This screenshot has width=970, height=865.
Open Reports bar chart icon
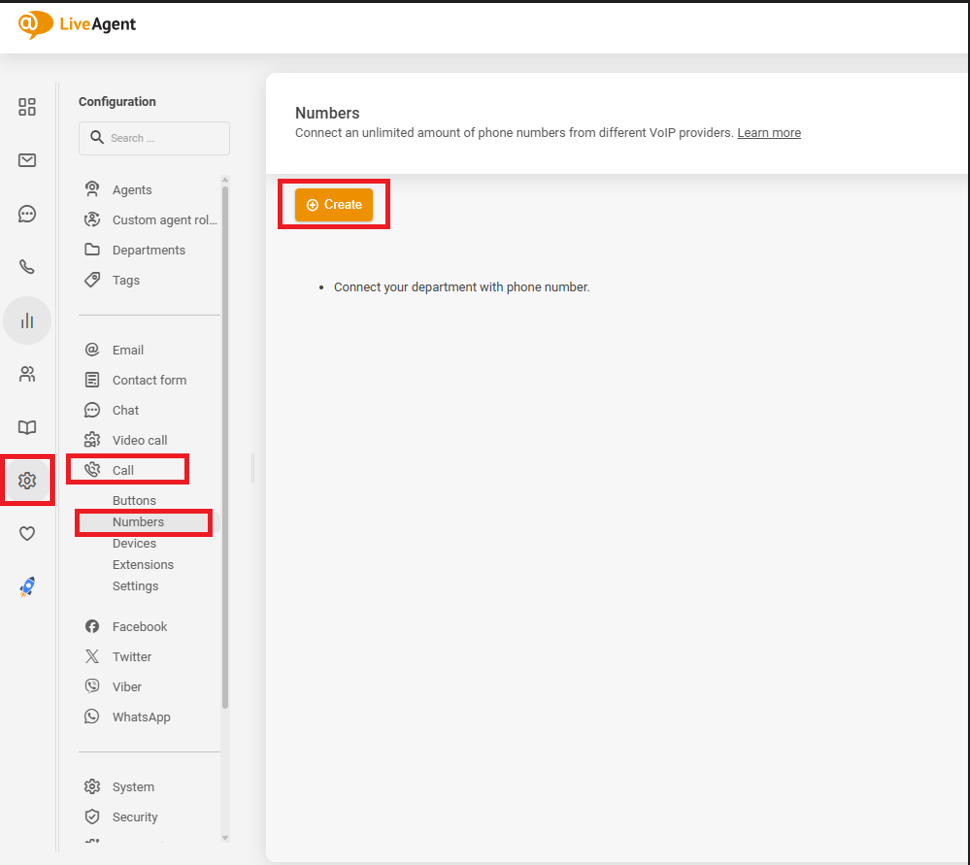[x=27, y=321]
